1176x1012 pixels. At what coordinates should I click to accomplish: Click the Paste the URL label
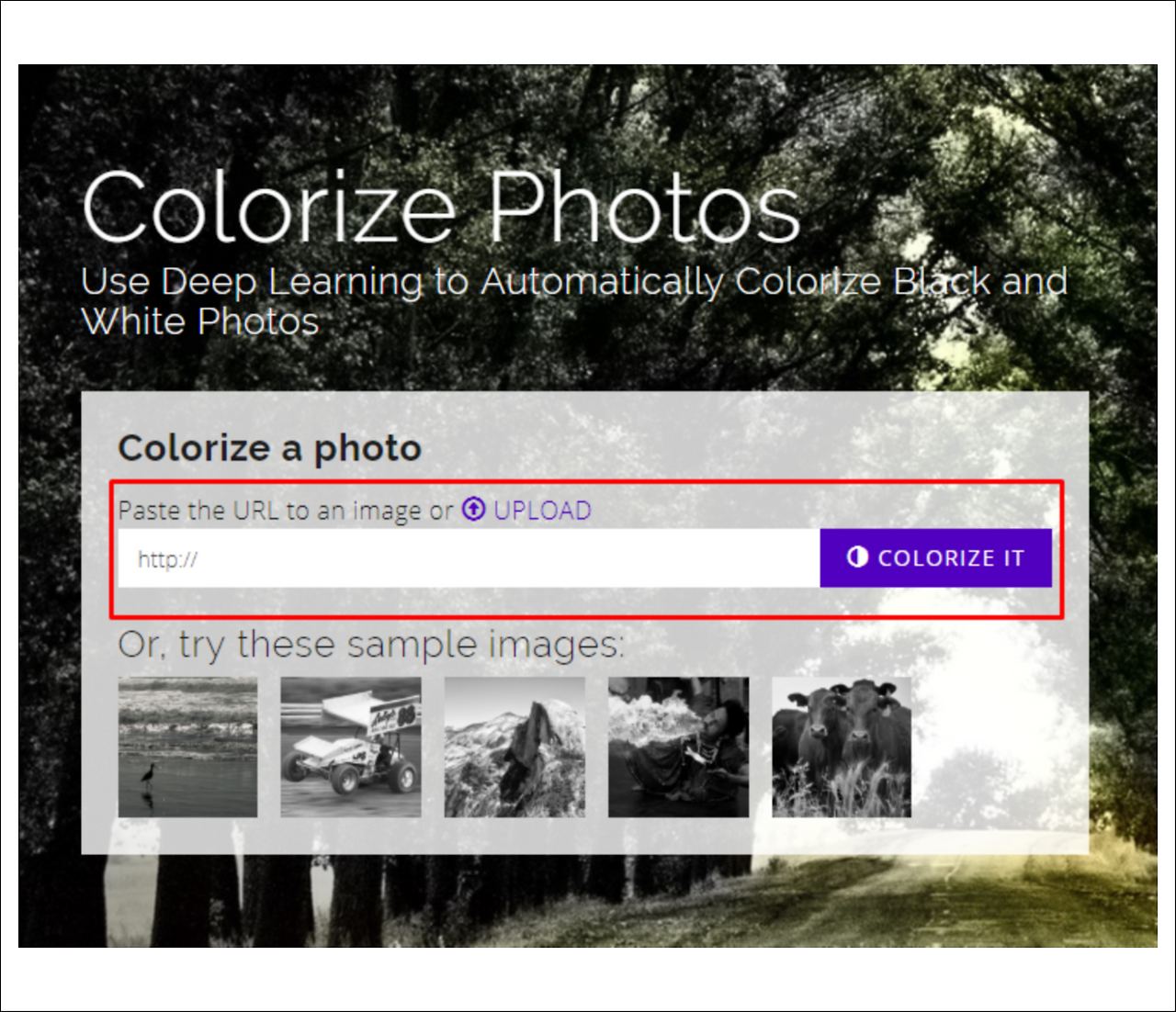(285, 511)
